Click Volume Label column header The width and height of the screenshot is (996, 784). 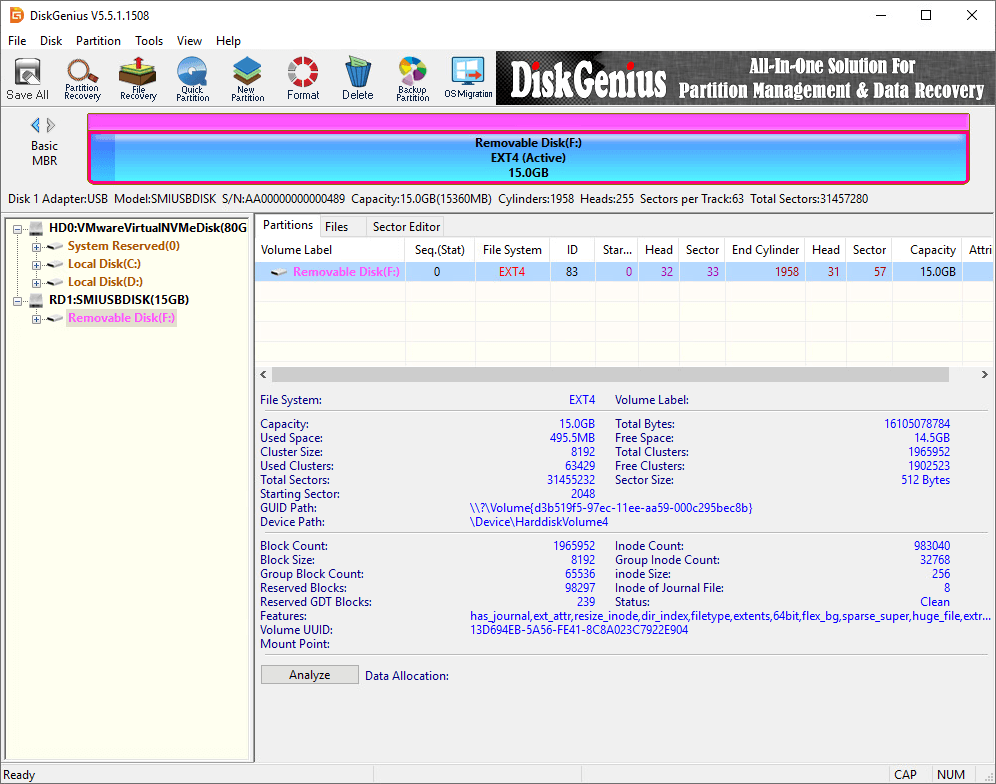330,250
